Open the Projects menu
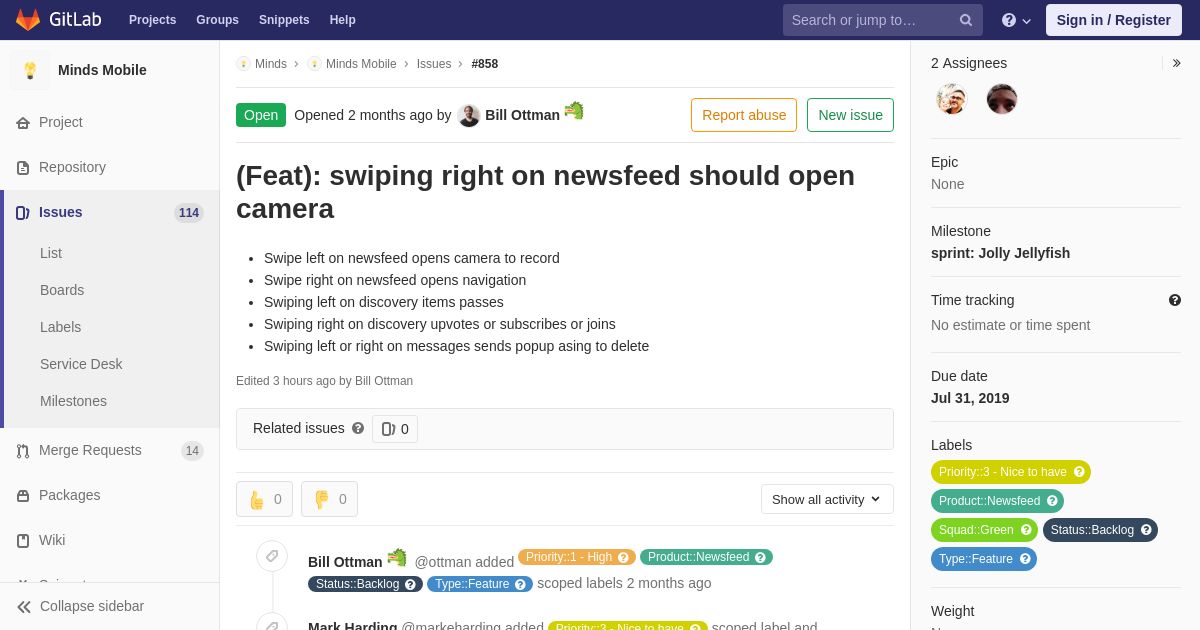 click(152, 20)
